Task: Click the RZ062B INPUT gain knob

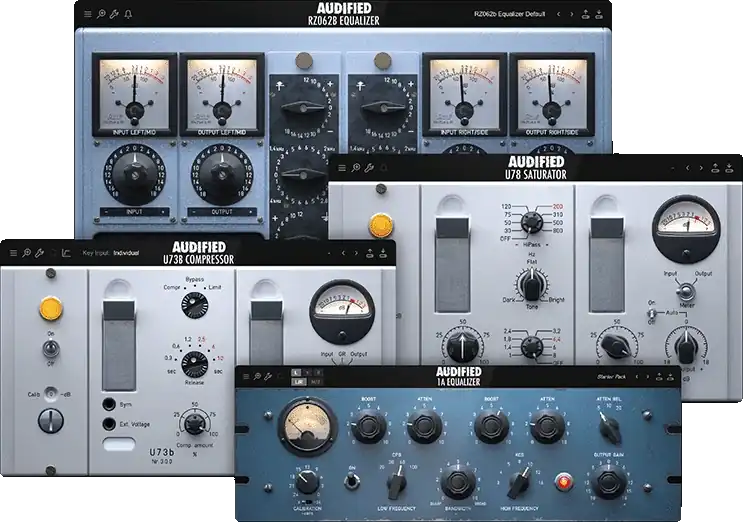Action: click(x=135, y=174)
